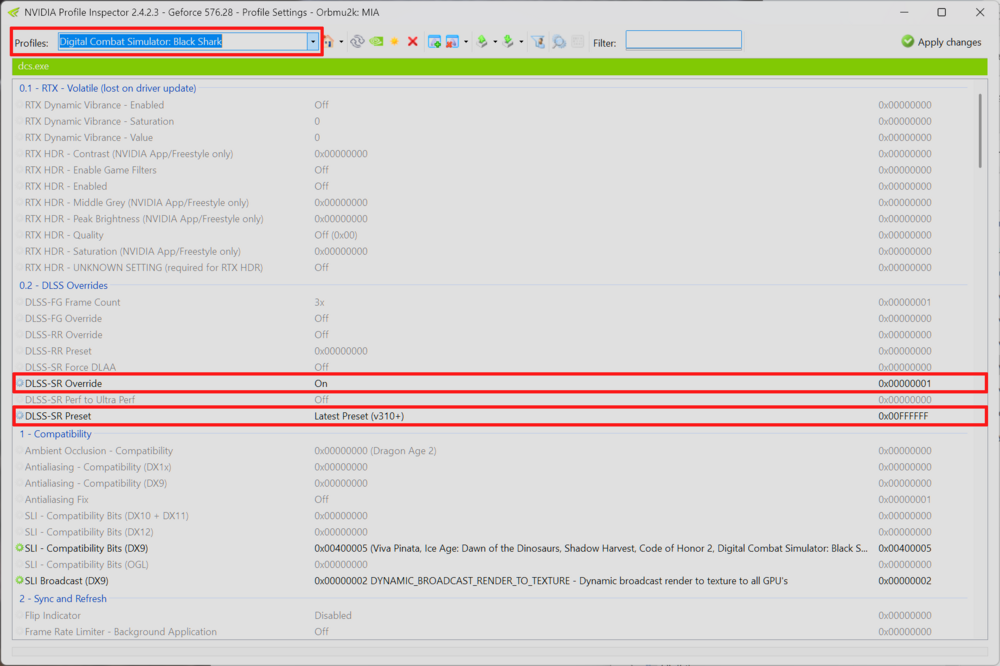Click the user-modified profiles filter funnel icon
Image resolution: width=1000 pixels, height=666 pixels.
[538, 42]
